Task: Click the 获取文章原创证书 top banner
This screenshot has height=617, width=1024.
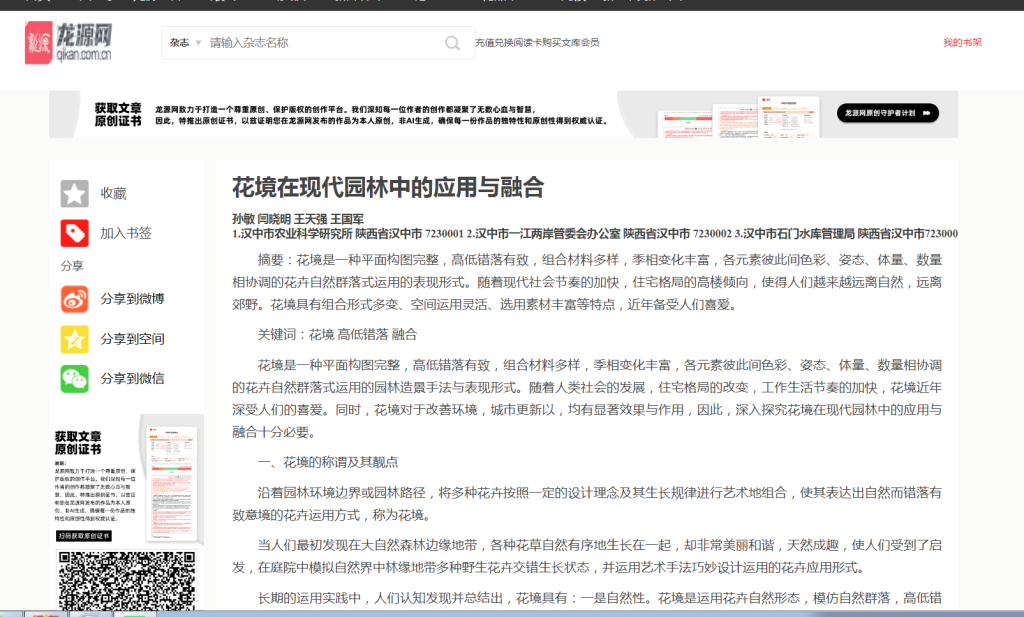Action: click(x=503, y=114)
